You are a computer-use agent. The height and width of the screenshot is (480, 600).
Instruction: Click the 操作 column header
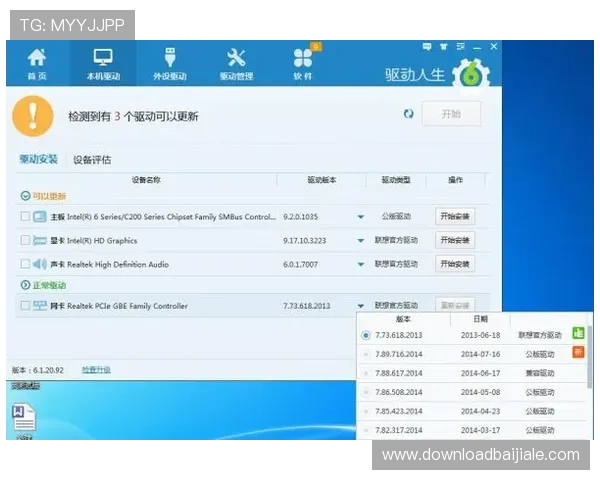(x=455, y=180)
